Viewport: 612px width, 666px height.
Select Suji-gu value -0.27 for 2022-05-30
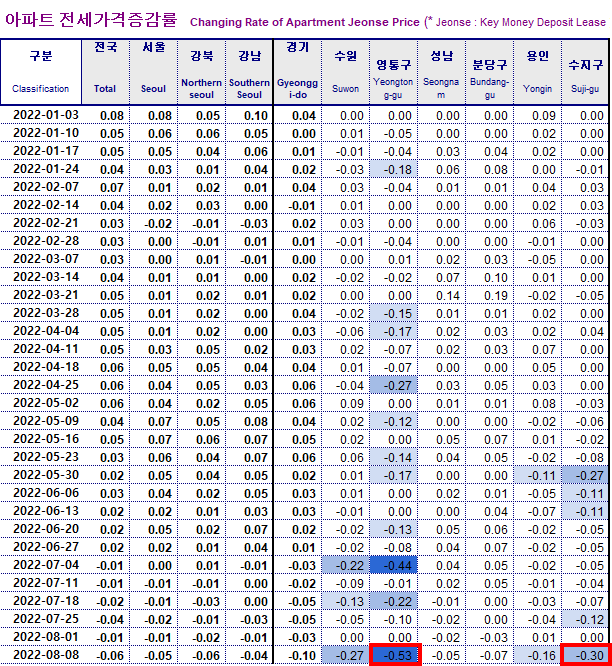(585, 475)
